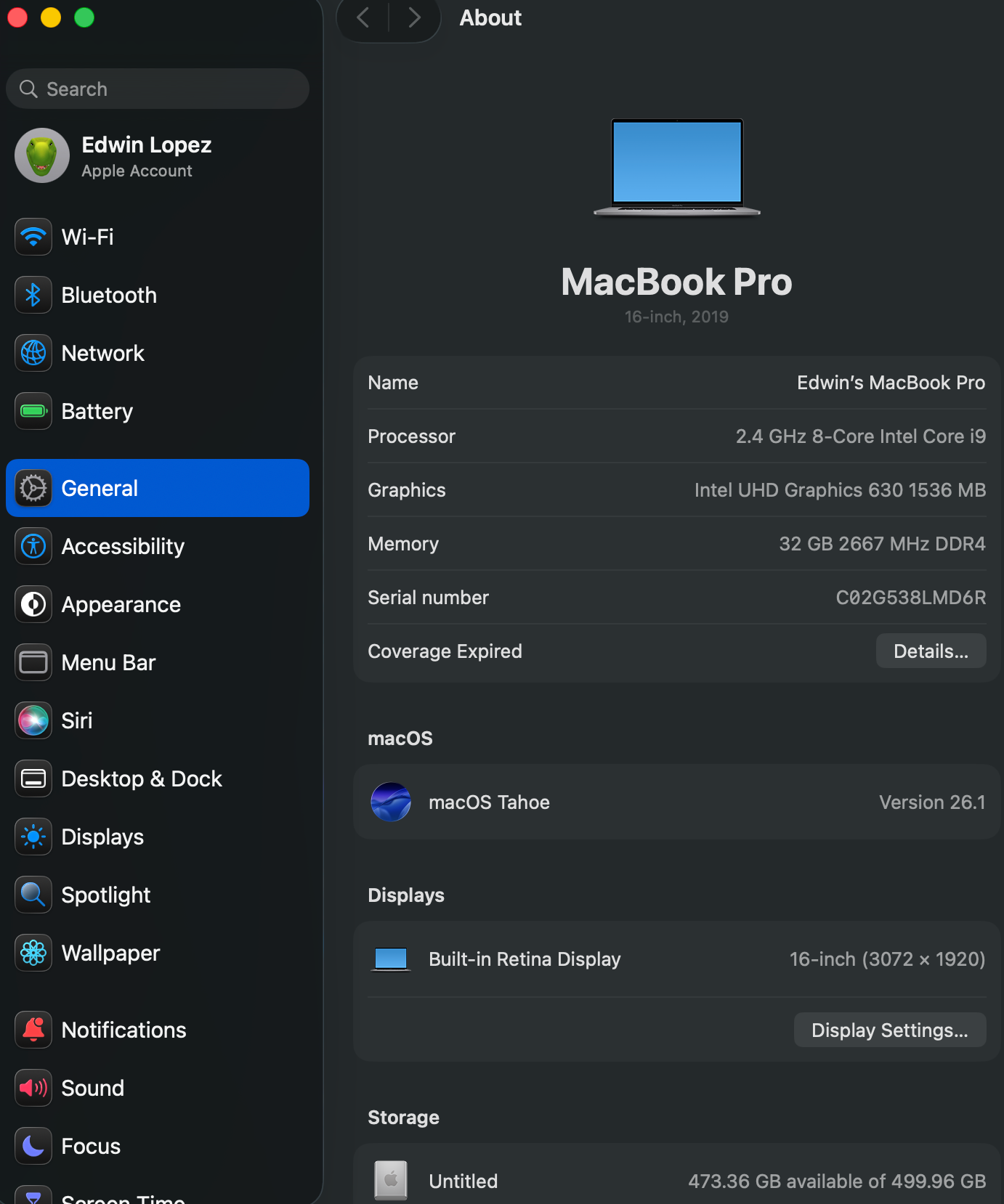1004x1204 pixels.
Task: Click processor value 2.4 GHz 8-Core Intel Core i9
Action: click(861, 436)
